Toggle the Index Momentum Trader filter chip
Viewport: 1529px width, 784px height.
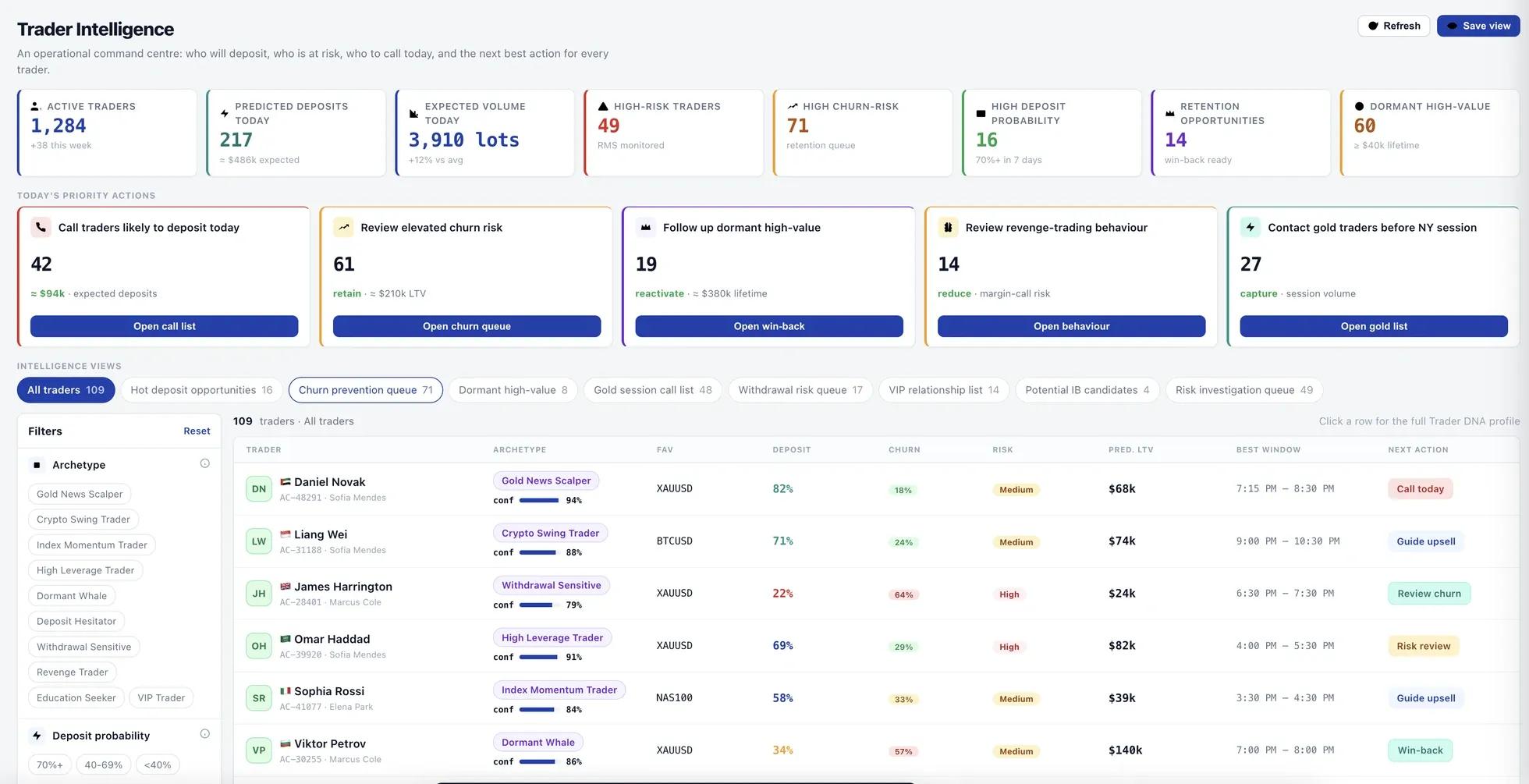(92, 545)
